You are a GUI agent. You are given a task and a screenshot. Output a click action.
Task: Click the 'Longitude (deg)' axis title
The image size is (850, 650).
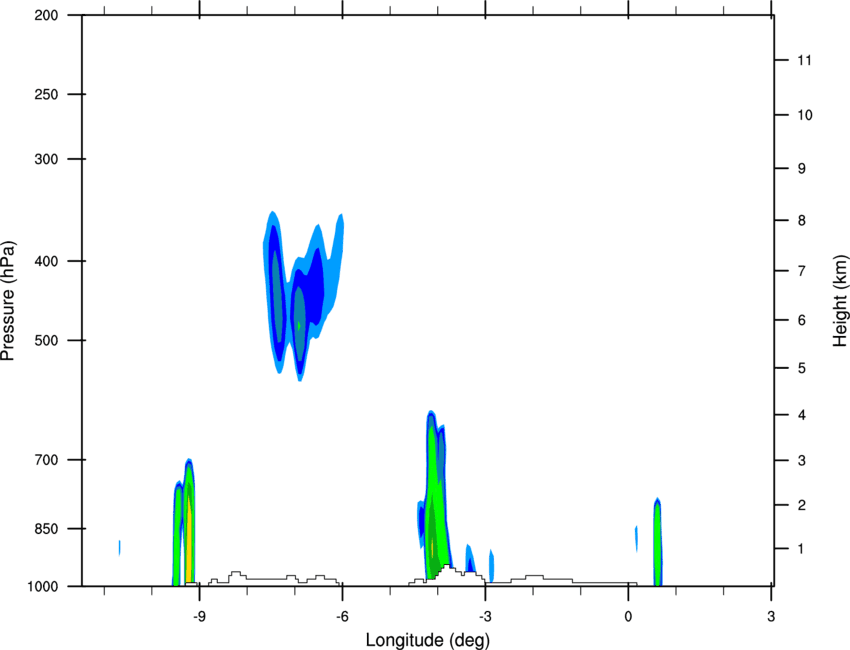428,640
